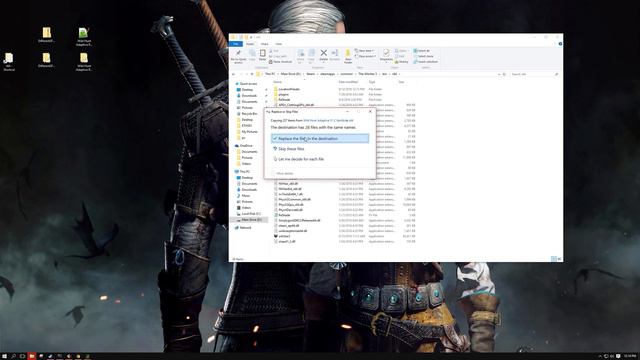Select the plugins folder in file list
Screen dimensions: 640x360
click(281, 94)
